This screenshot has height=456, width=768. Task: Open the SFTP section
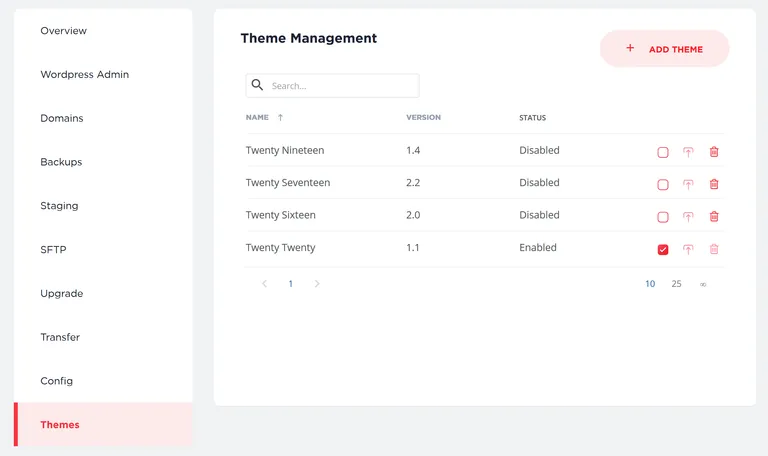click(53, 250)
